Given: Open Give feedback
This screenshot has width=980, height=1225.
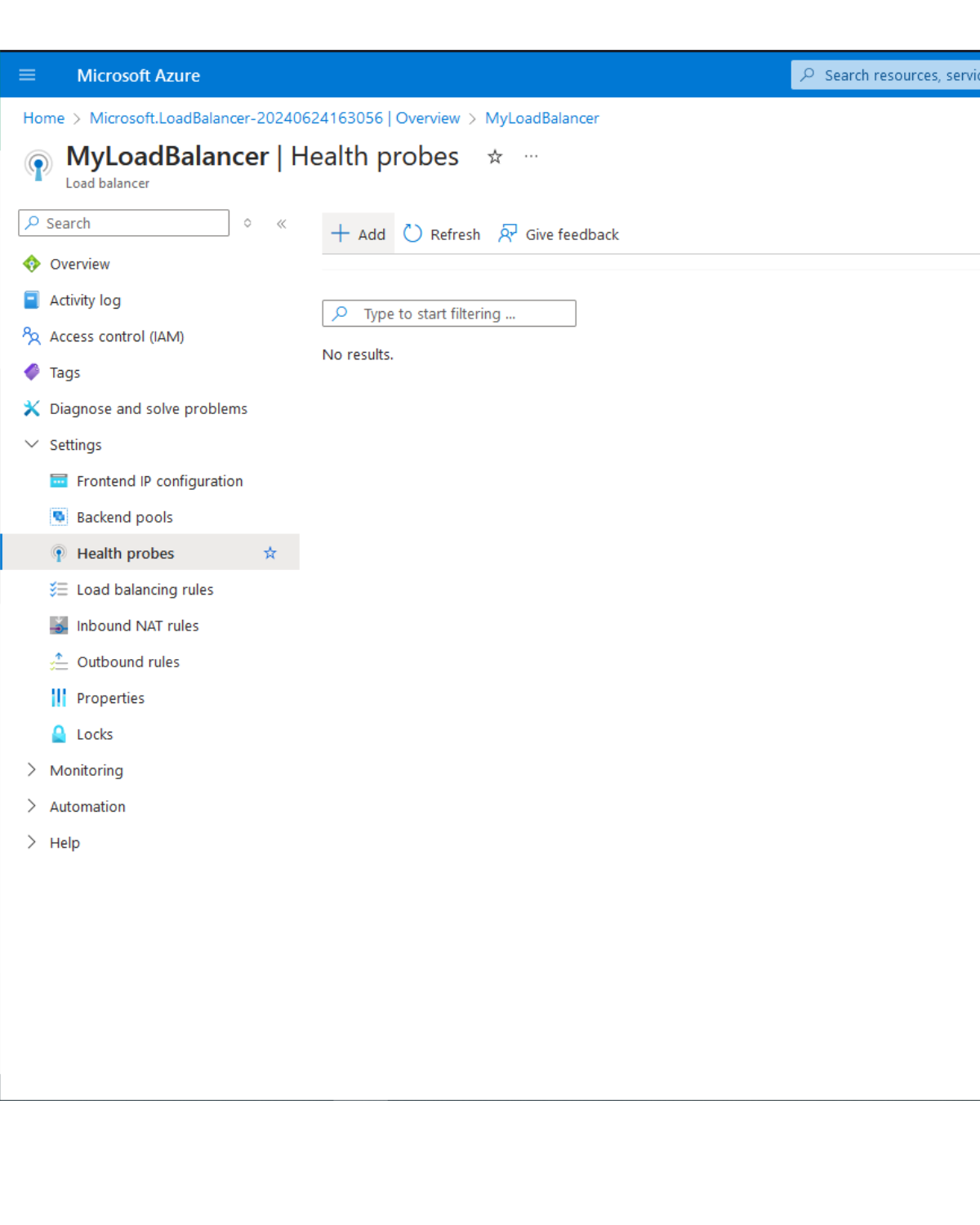Looking at the screenshot, I should (559, 234).
